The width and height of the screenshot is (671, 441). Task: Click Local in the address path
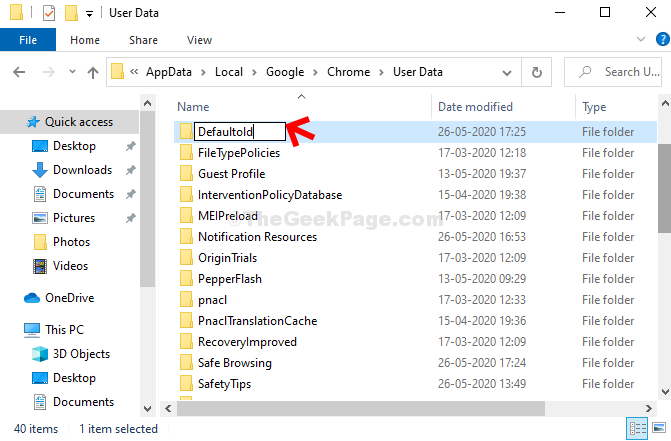point(229,72)
